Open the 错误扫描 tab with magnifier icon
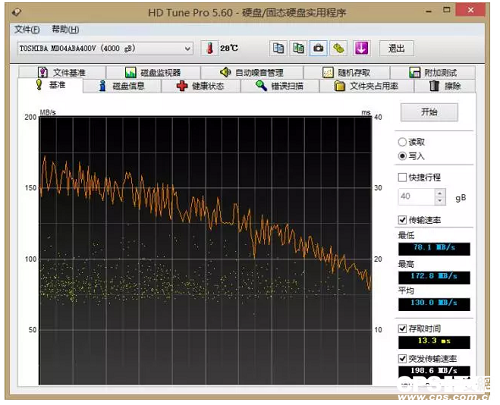Screen dimensions: 500x405 (x=280, y=86)
